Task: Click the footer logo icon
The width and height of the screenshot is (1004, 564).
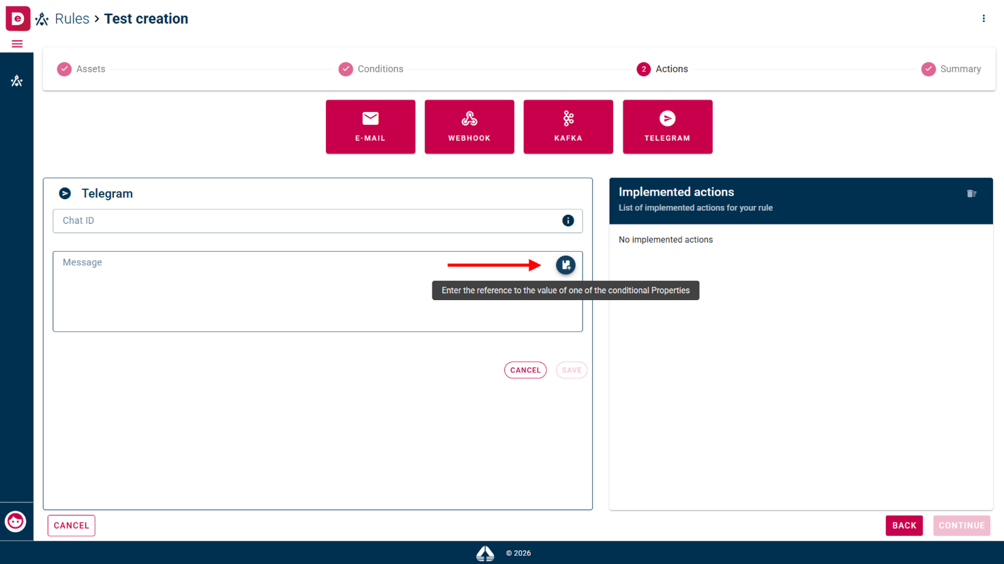Action: [485, 553]
